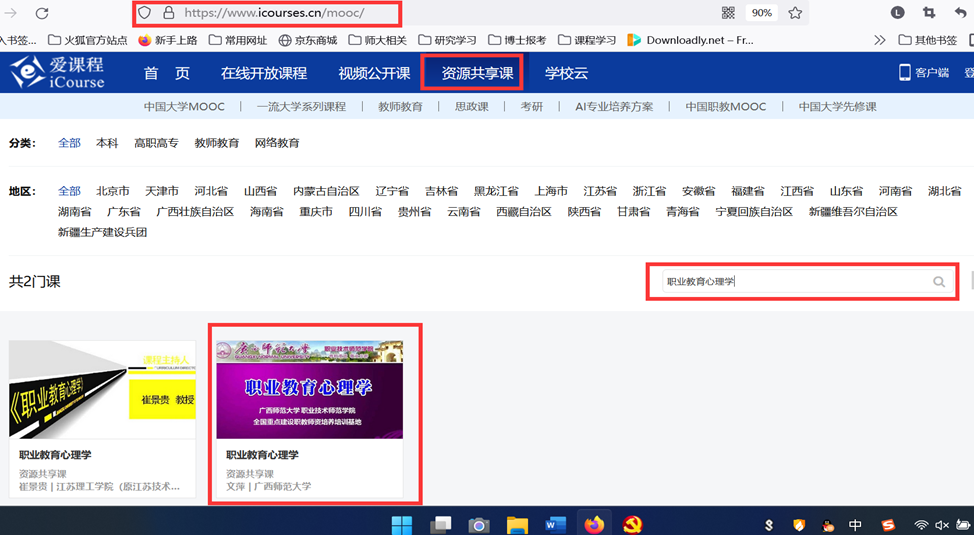Open the 常用网址 bookmark folder

pyautogui.click(x=238, y=40)
